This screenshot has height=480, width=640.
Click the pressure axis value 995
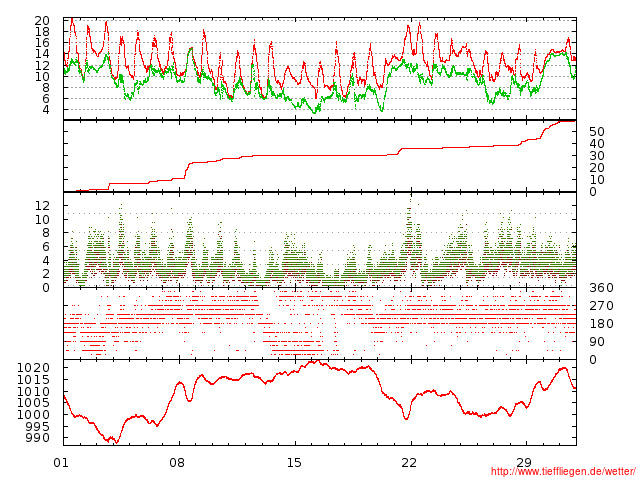[38, 427]
